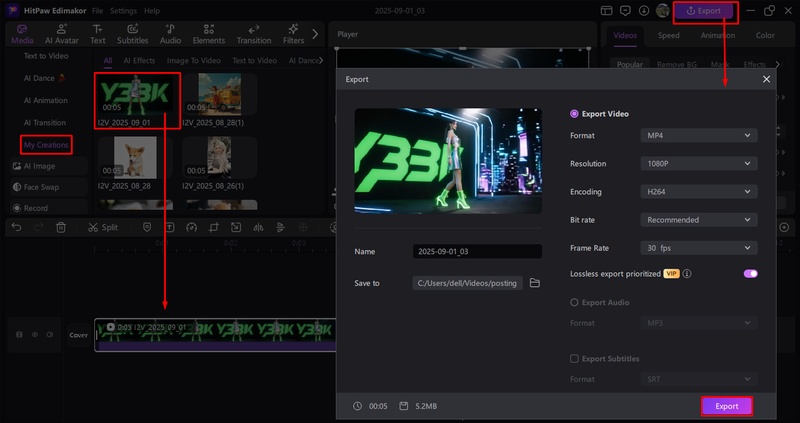
Task: Expand more property sub-tabs chevron after Effects
Action: click(778, 64)
